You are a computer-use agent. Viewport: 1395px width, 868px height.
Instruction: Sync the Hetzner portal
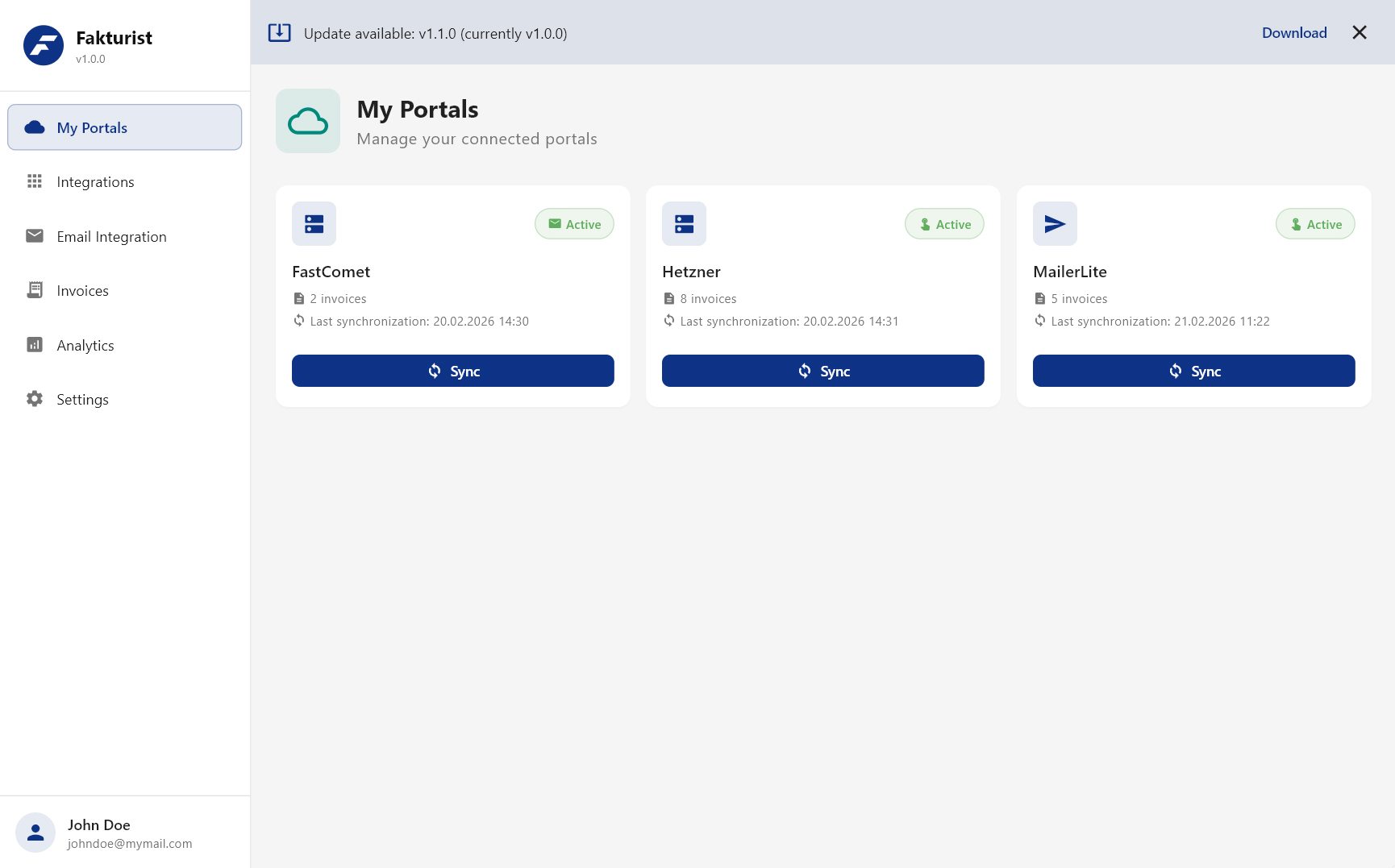coord(822,371)
